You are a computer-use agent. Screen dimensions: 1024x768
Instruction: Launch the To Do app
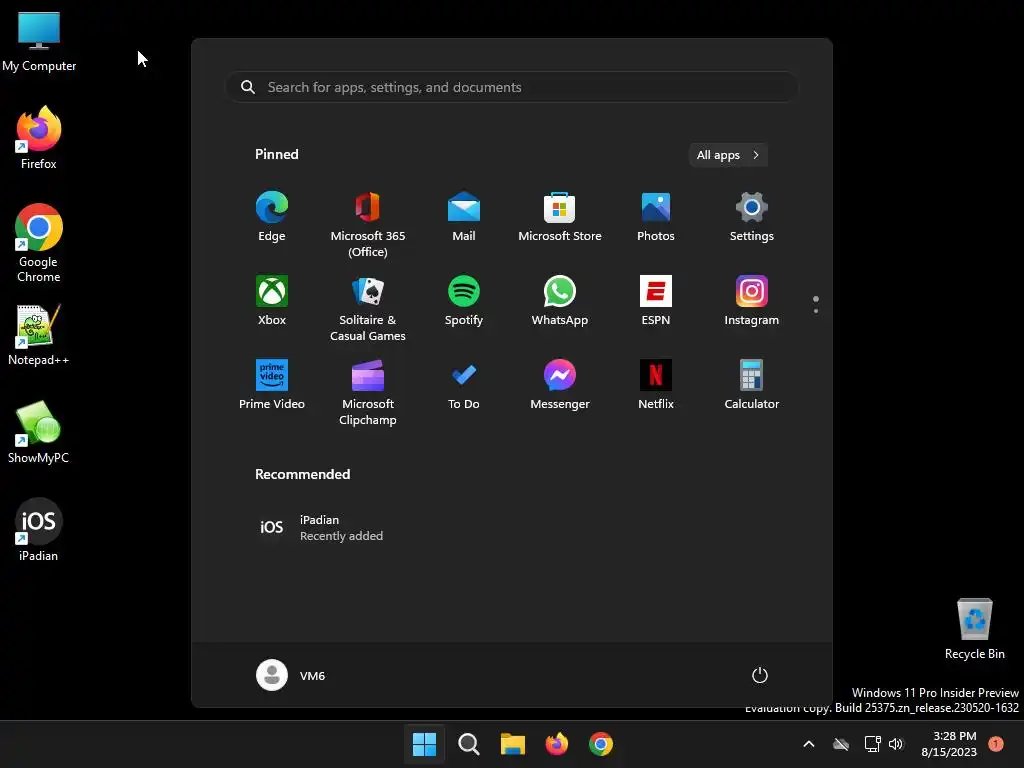[464, 385]
